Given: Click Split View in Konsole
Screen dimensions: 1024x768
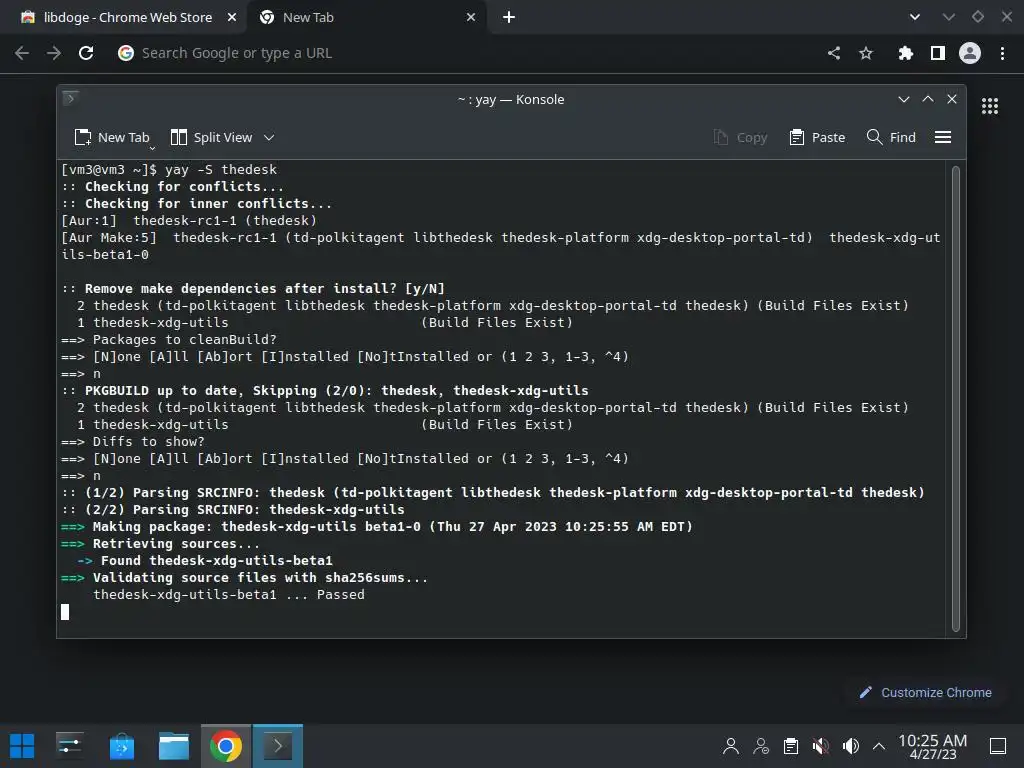Looking at the screenshot, I should coord(211,137).
